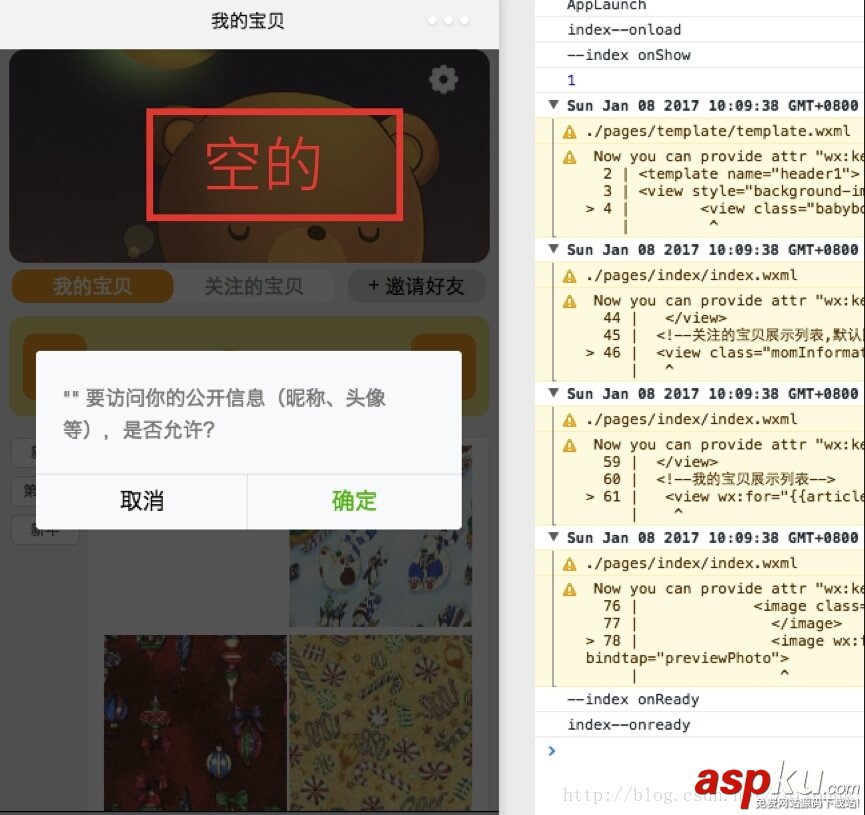Click 我的宝贝 page title
Viewport: 865px width, 815px height.
248,21
